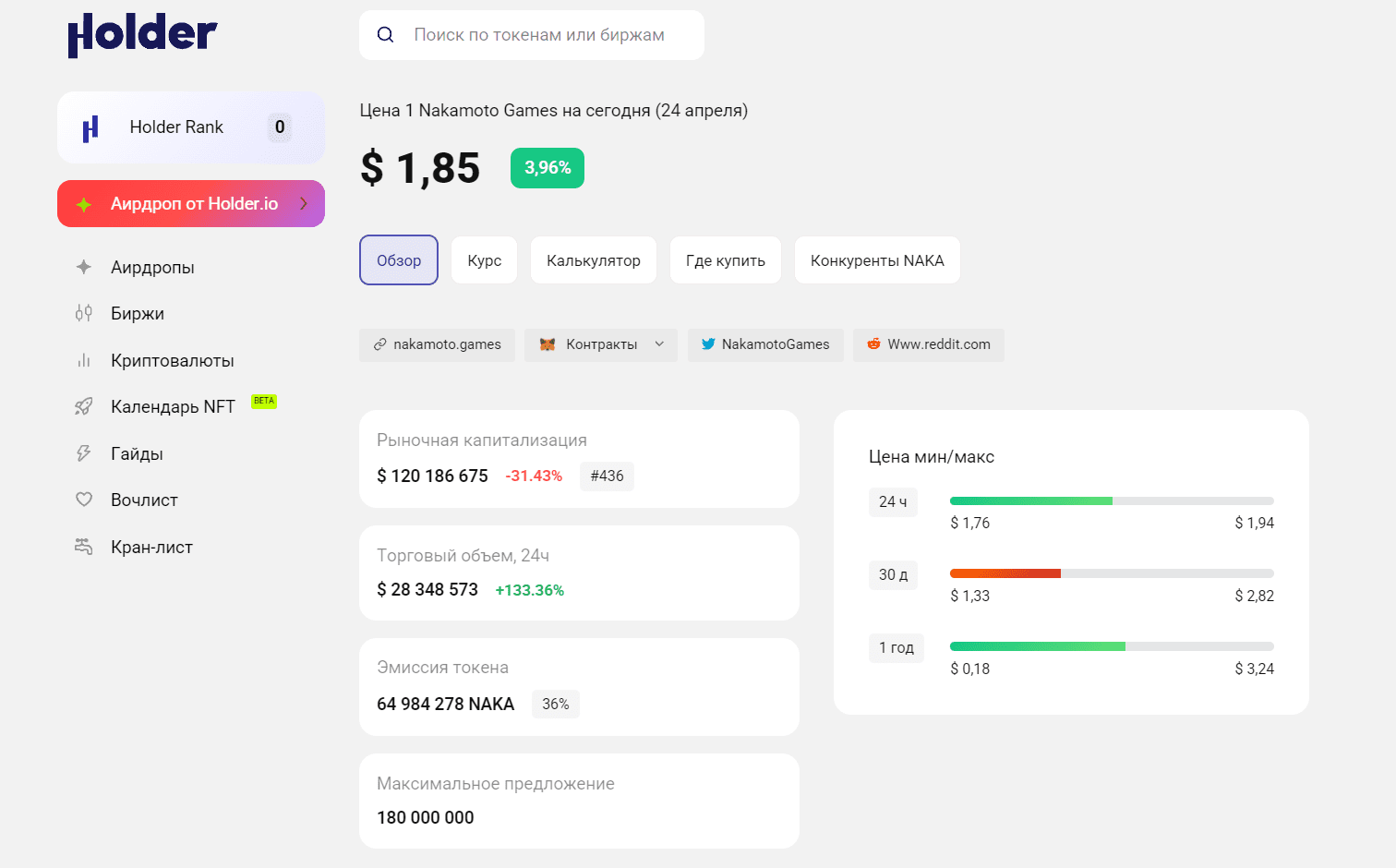Select the Обзор tab

pos(399,260)
